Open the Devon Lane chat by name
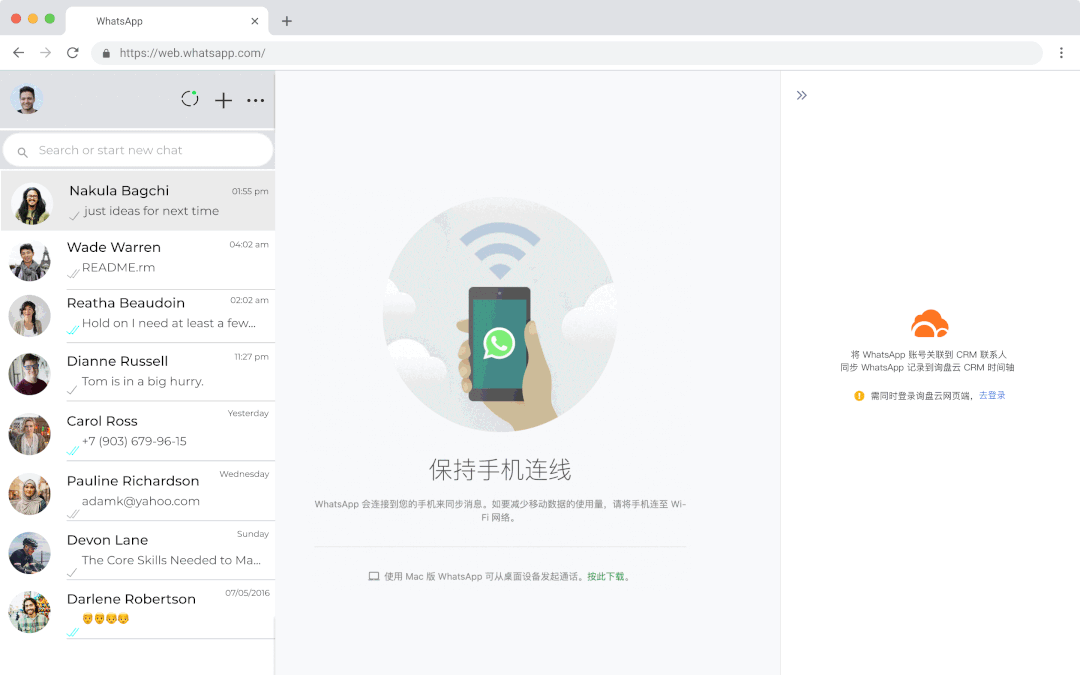The image size is (1080, 675). (107, 540)
